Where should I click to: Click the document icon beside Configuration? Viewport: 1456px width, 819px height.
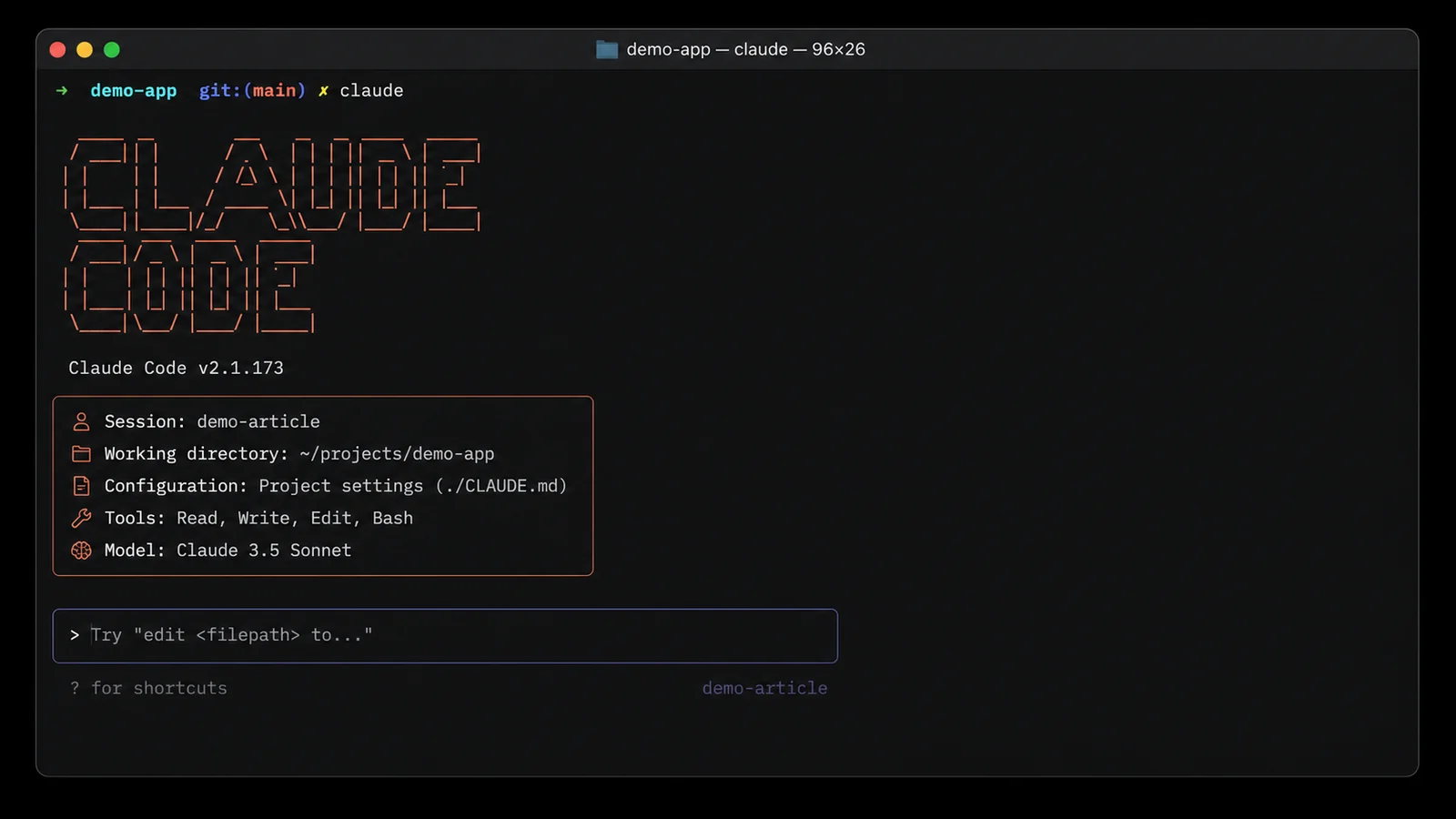coord(81,486)
